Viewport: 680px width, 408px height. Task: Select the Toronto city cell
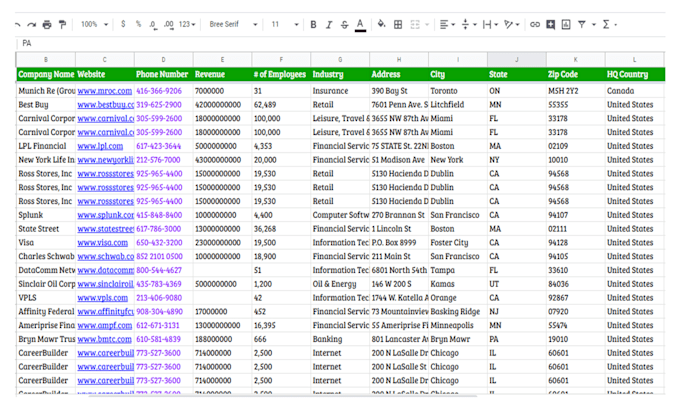458,91
